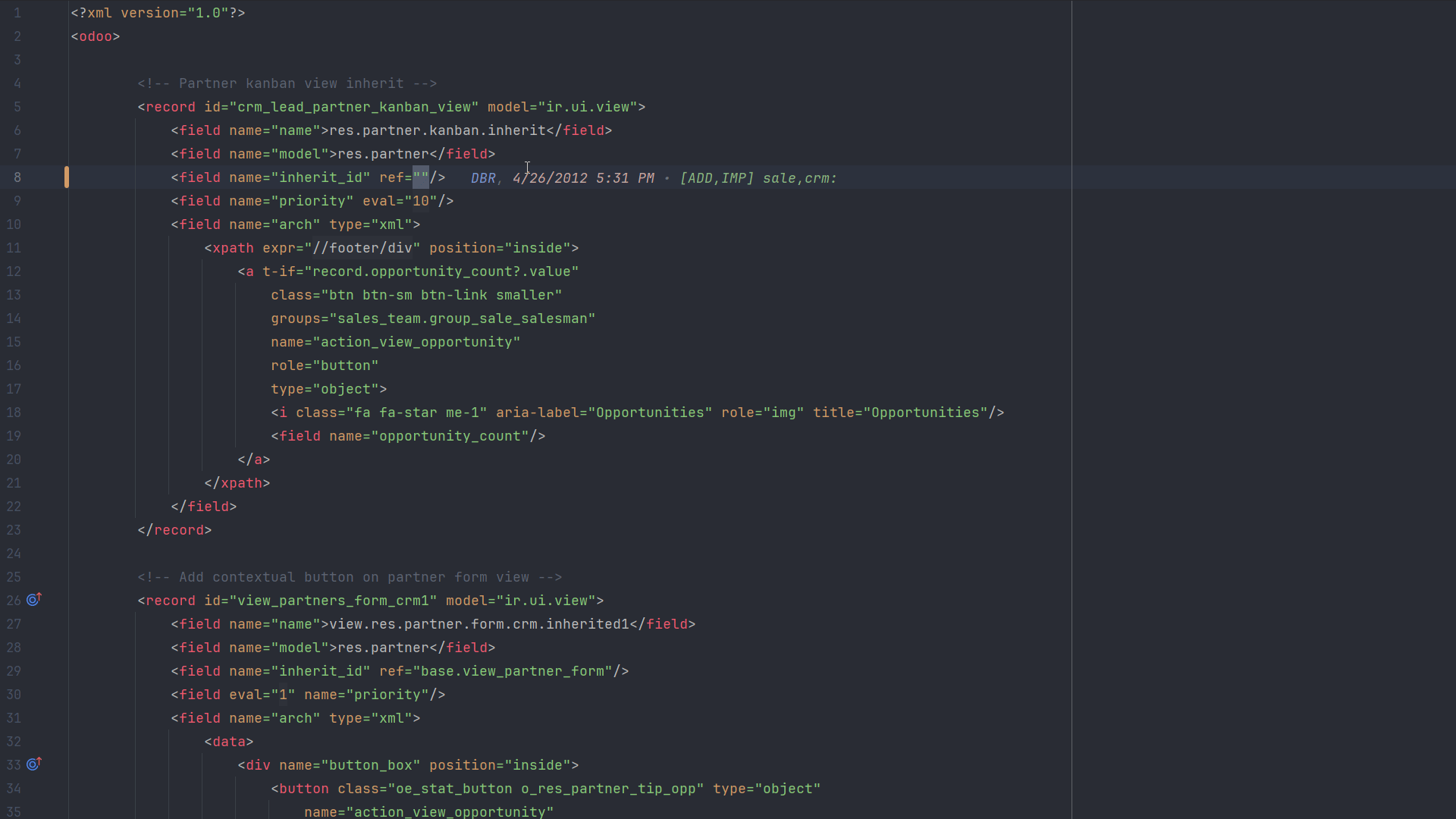The image size is (1456, 819).
Task: Click the //footer/div xpath expression
Action: (x=362, y=248)
